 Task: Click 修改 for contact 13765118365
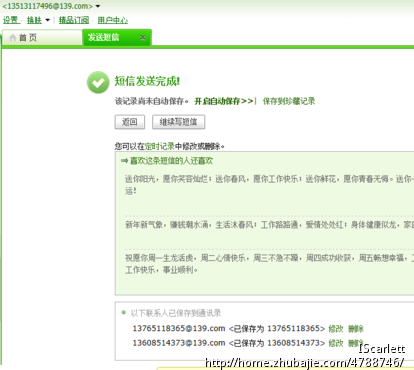pos(336,329)
